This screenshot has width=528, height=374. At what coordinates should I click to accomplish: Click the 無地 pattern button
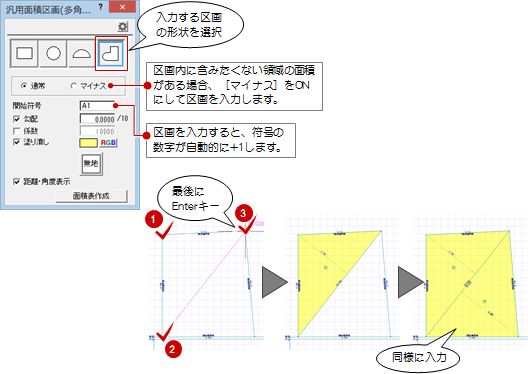coord(91,164)
